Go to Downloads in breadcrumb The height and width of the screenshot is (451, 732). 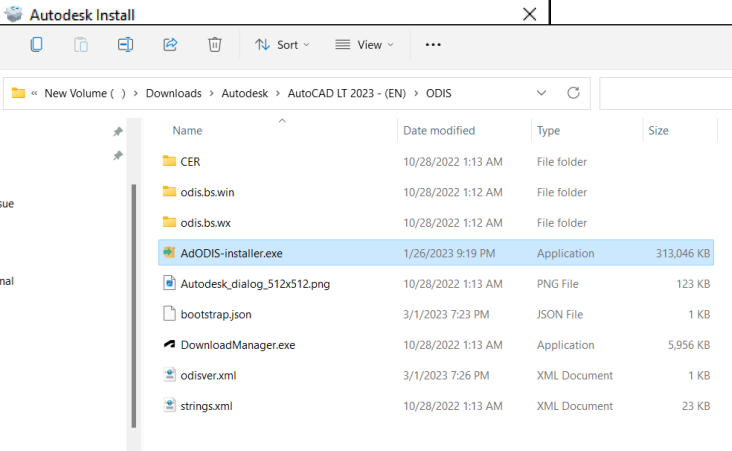click(x=174, y=93)
